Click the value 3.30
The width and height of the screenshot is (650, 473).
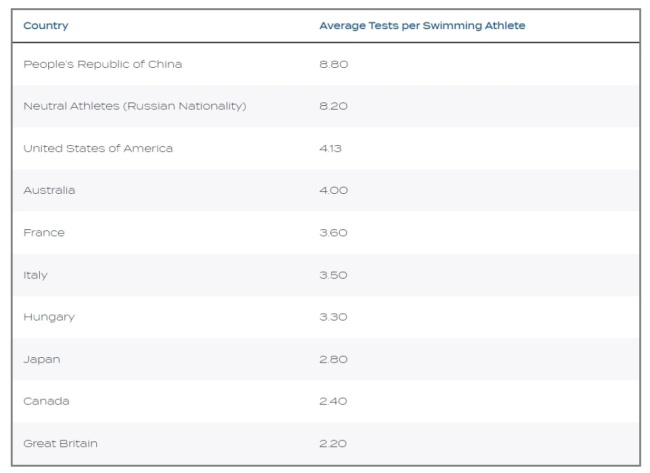[x=333, y=317]
